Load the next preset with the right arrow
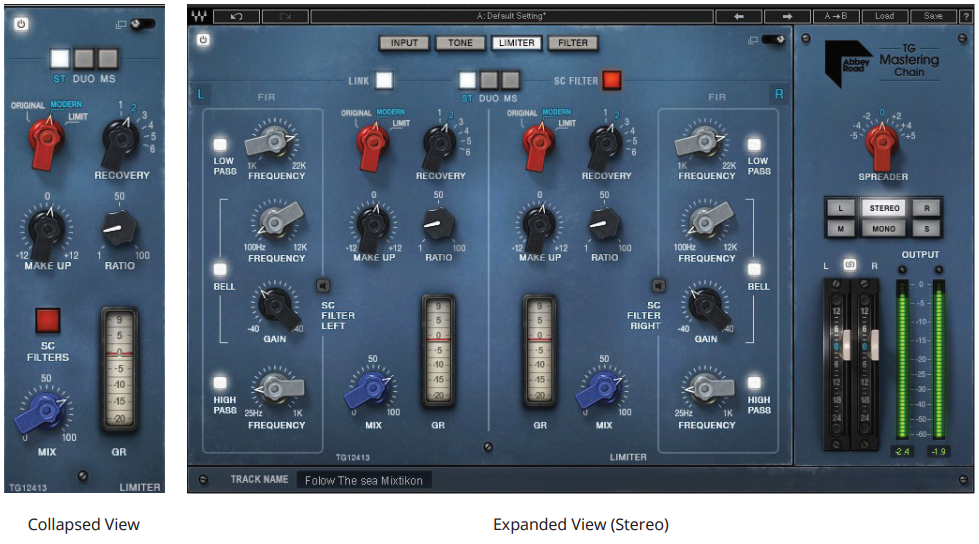Screen dimensions: 979x544 coord(787,16)
